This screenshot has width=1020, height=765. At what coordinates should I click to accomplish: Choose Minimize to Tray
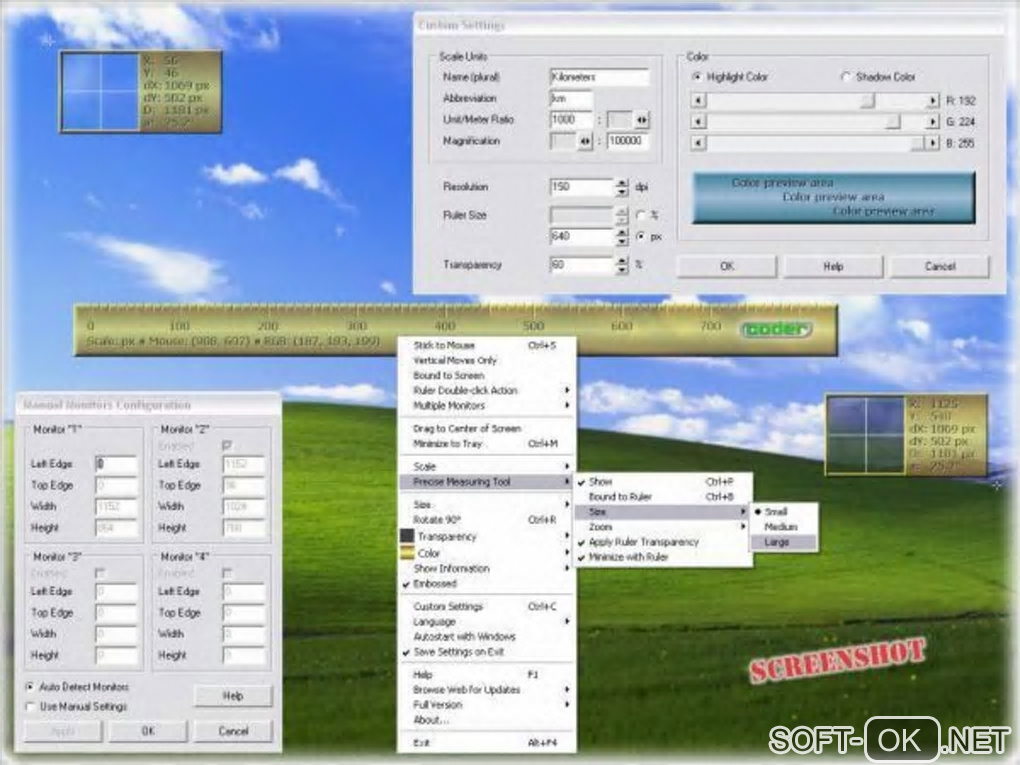coord(487,444)
